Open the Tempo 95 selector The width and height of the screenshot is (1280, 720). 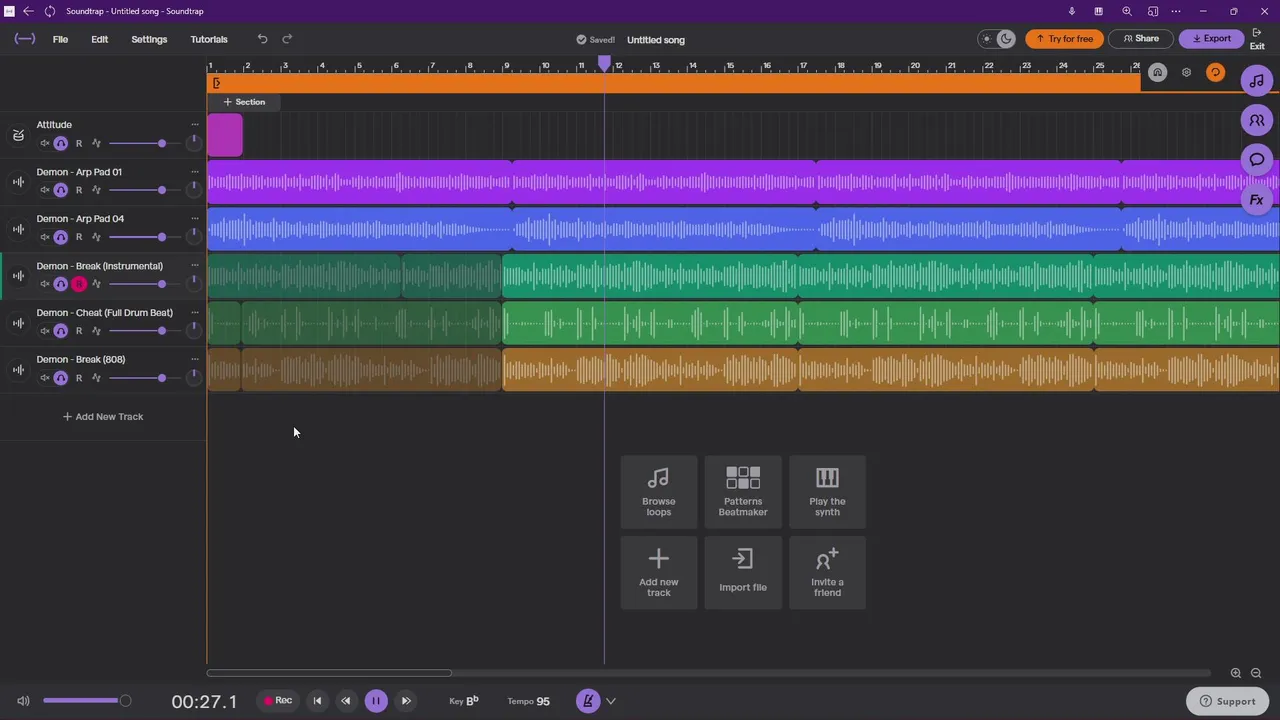(x=529, y=701)
